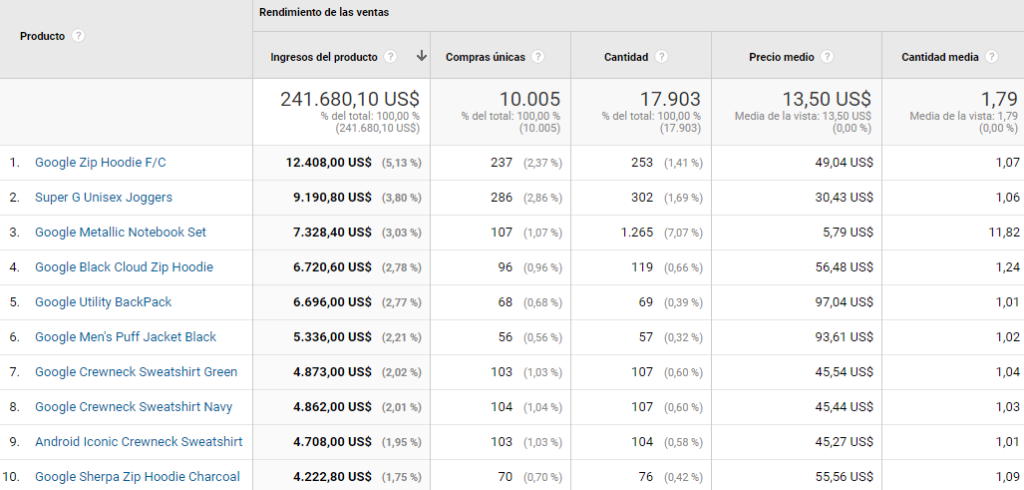Screen dimensions: 1024x490
Task: Select revenue cell 5.336,00 US$
Action: pos(332,337)
